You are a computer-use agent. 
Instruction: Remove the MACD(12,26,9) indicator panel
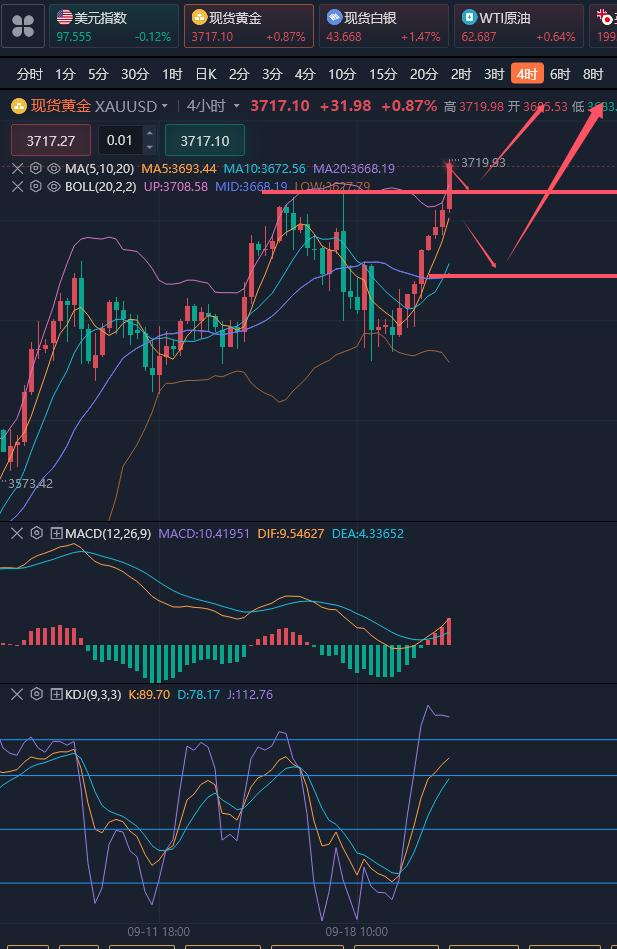[17, 533]
